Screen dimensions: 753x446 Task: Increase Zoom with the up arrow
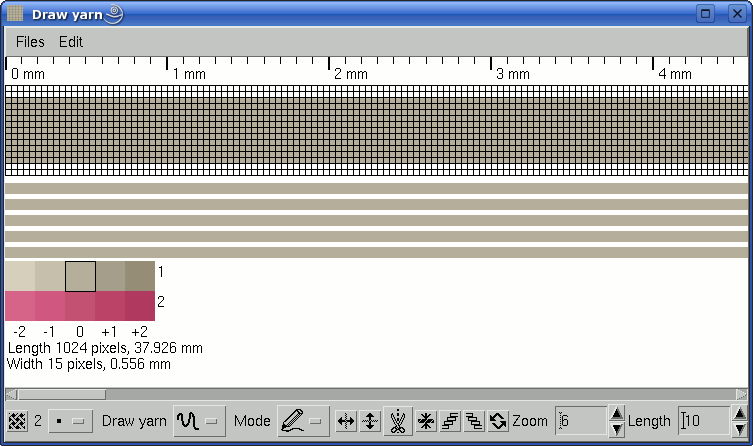coord(617,413)
